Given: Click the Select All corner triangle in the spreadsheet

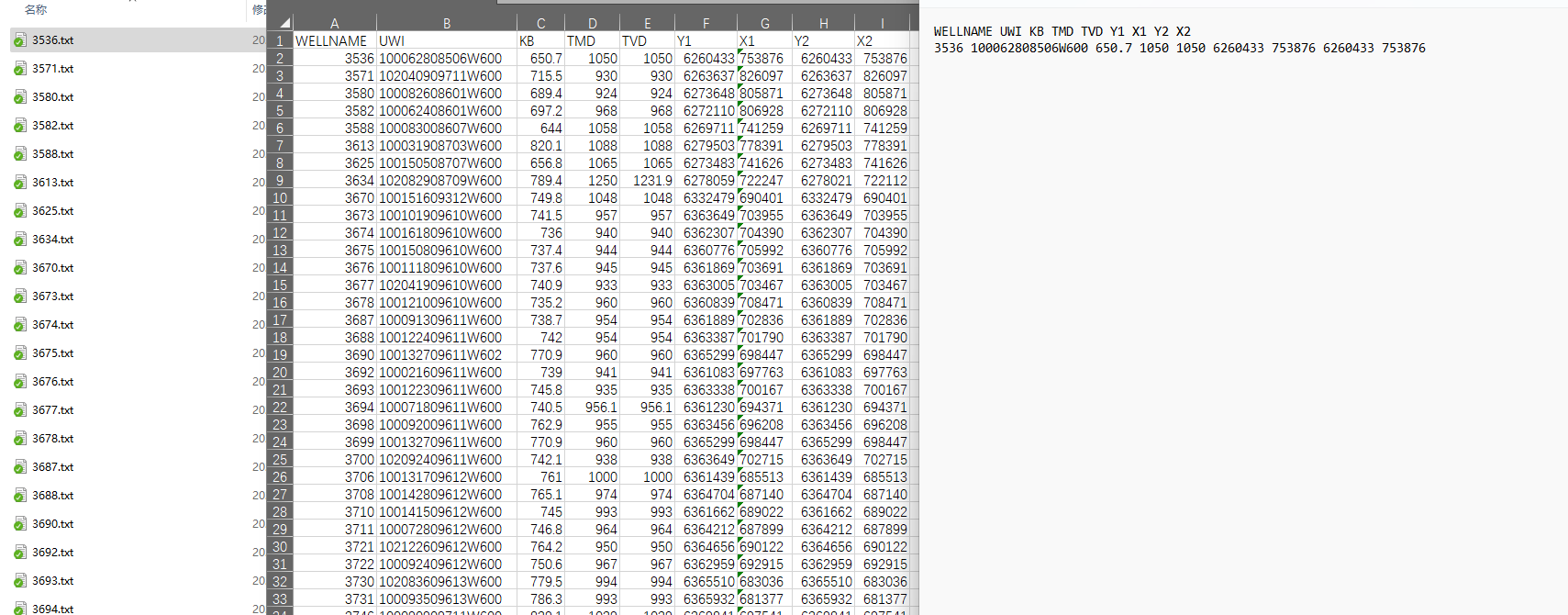Looking at the screenshot, I should [284, 23].
